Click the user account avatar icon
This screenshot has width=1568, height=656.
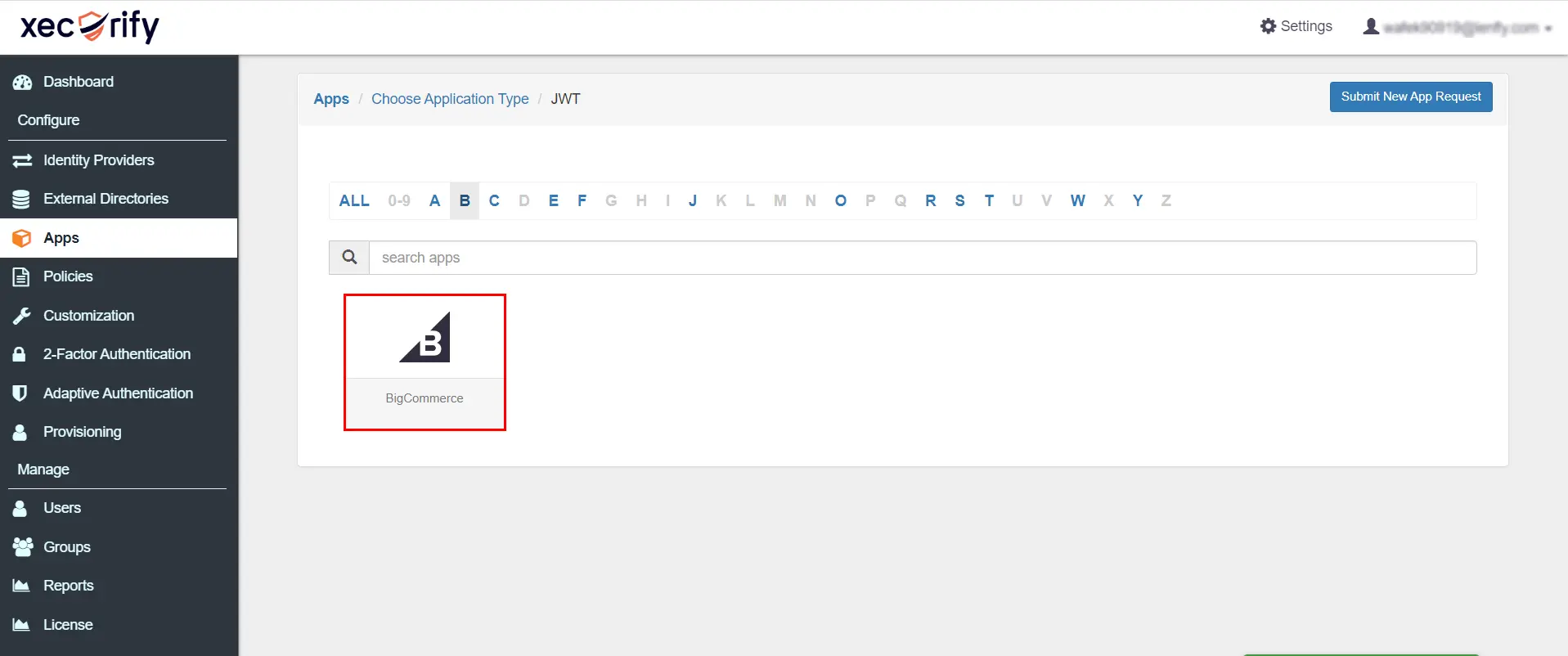[x=1372, y=26]
